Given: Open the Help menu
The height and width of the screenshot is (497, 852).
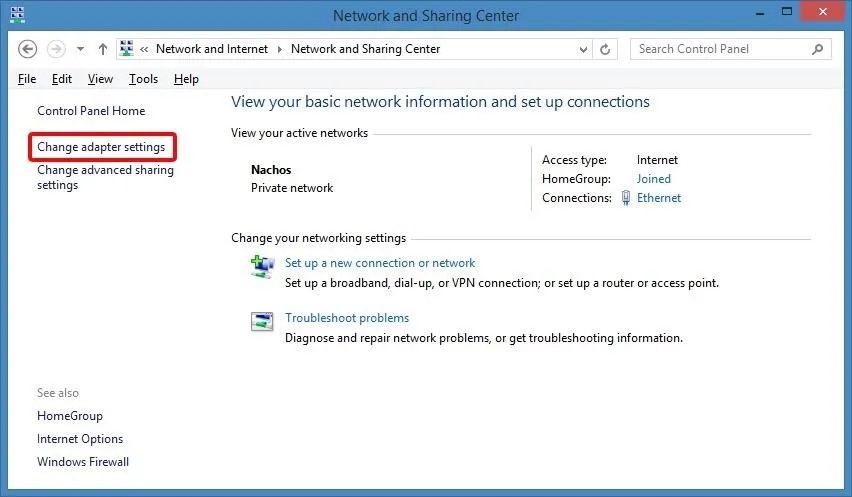Looking at the screenshot, I should (x=186, y=79).
